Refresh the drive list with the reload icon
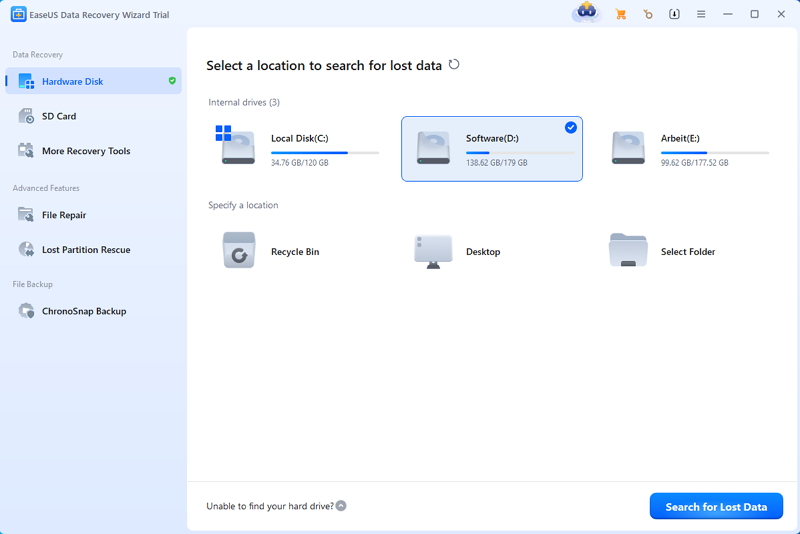800x534 pixels. pyautogui.click(x=454, y=65)
